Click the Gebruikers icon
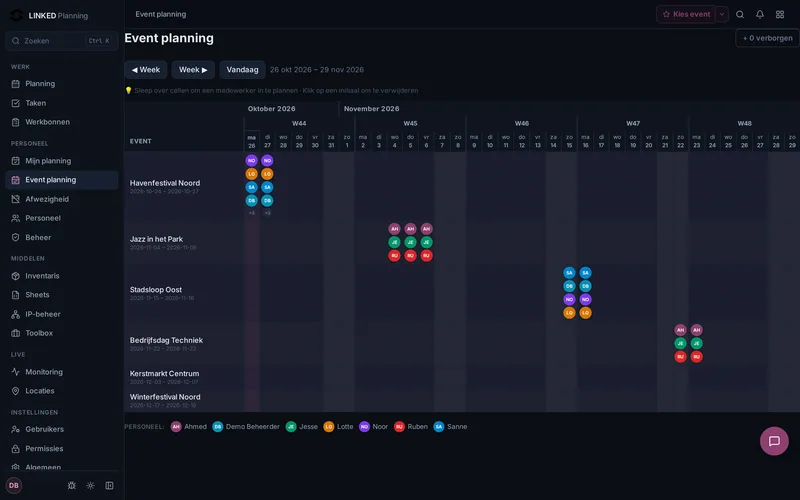The height and width of the screenshot is (500, 800). pos(15,429)
